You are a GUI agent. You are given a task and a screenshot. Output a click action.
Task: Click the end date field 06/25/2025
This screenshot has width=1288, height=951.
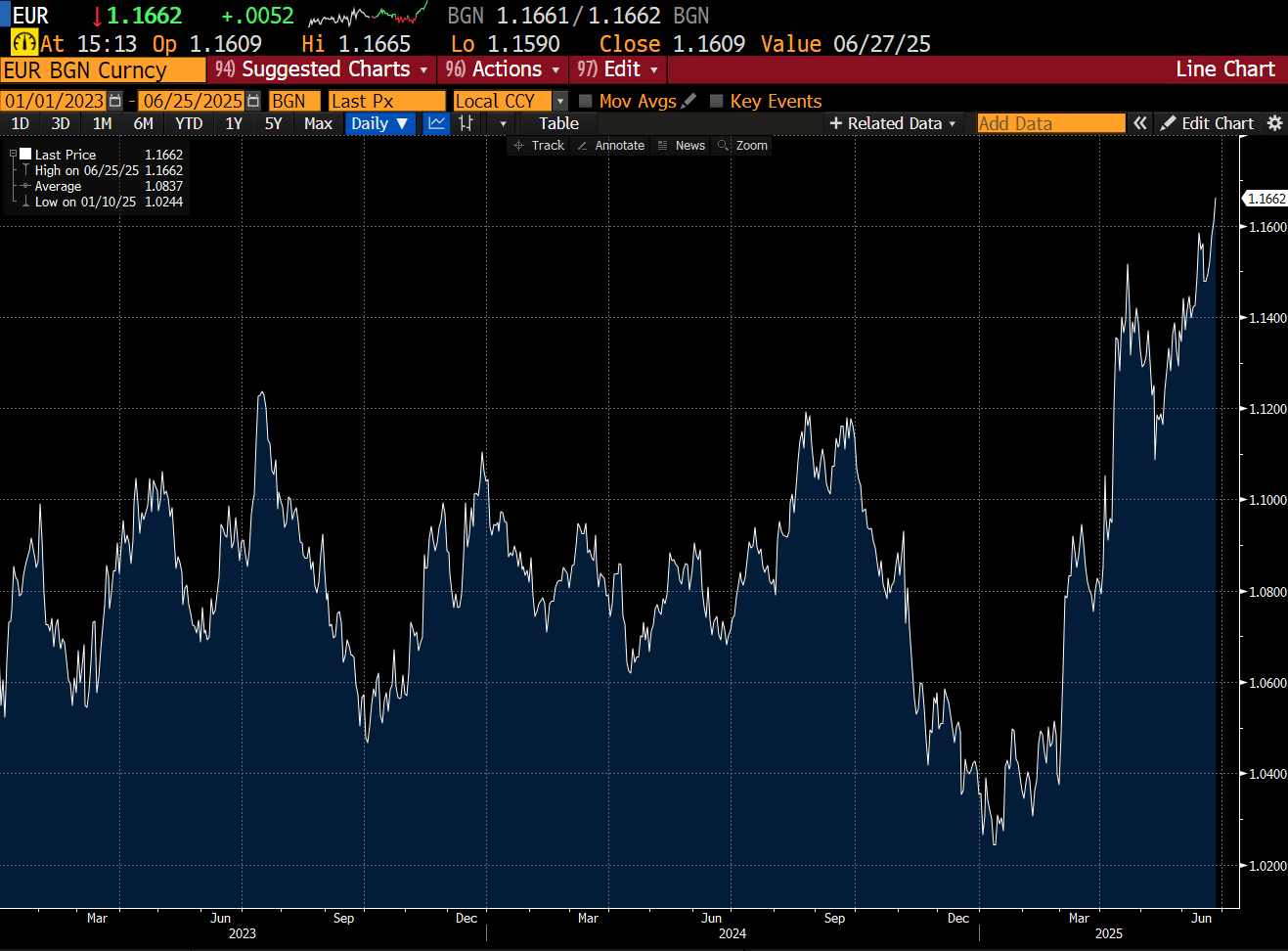click(x=192, y=101)
